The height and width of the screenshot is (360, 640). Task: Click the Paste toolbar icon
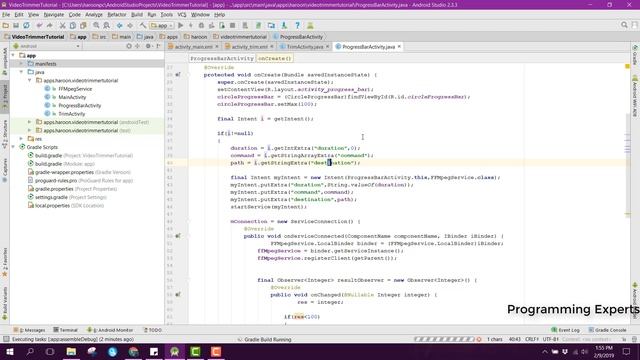83,25
